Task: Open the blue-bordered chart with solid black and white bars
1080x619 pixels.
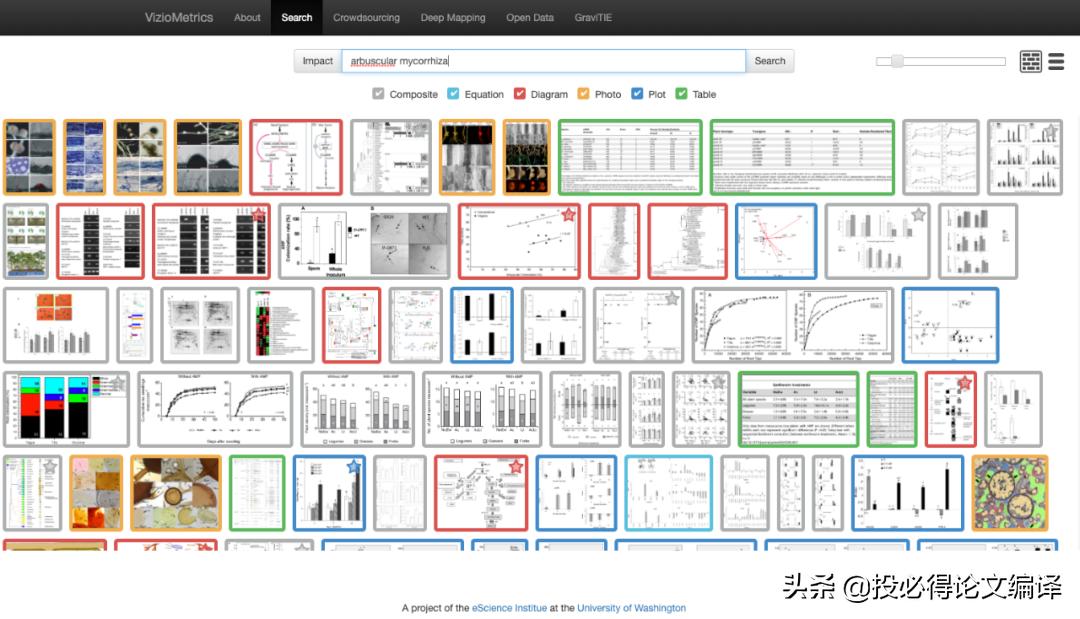Action: click(x=482, y=326)
